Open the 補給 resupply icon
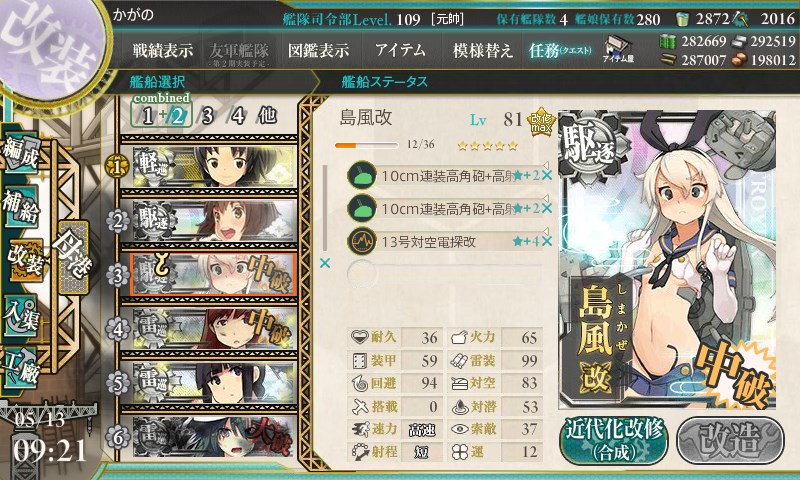800x480 pixels. click(21, 204)
